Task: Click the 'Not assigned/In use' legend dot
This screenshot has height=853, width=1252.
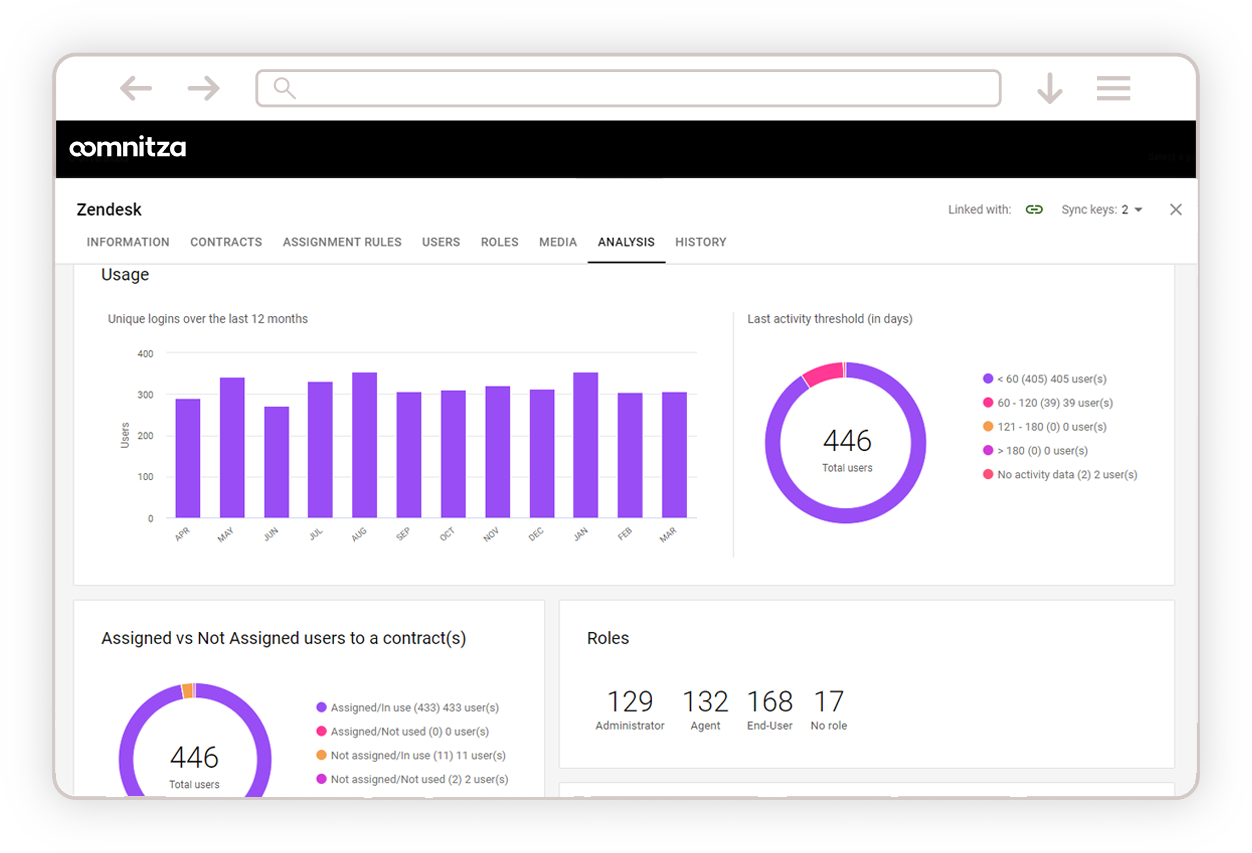Action: pyautogui.click(x=321, y=756)
